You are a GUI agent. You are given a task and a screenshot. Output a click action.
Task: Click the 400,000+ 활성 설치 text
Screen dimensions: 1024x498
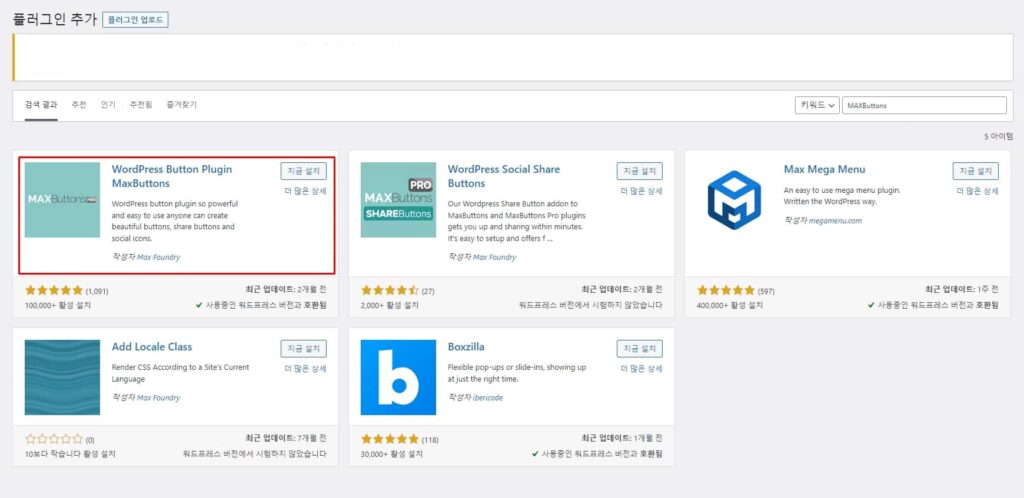(729, 305)
